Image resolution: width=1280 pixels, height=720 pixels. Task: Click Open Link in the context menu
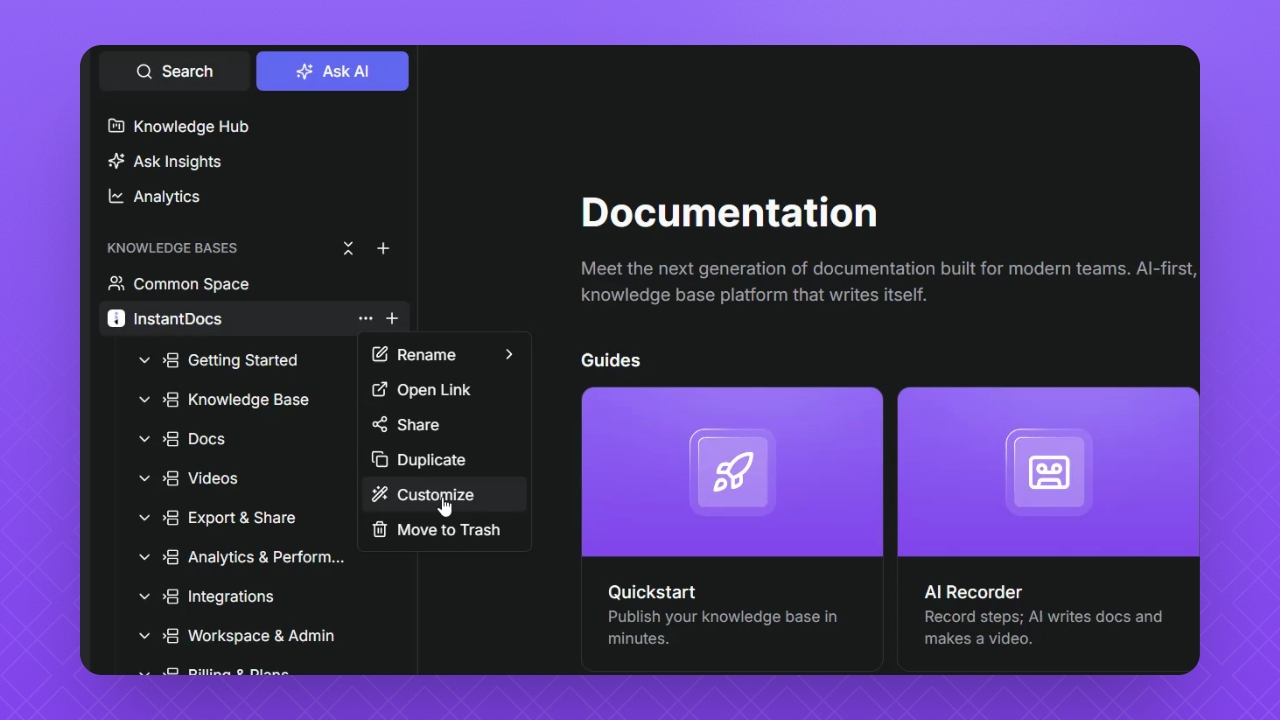(x=433, y=390)
